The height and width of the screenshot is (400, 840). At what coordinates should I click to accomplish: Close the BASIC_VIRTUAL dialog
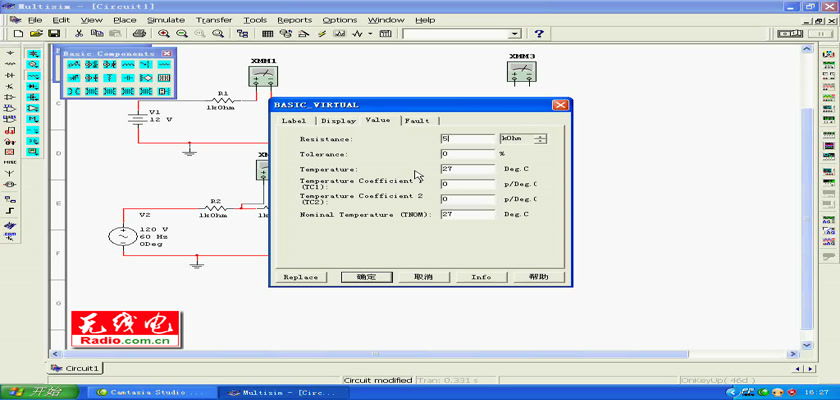[x=560, y=105]
